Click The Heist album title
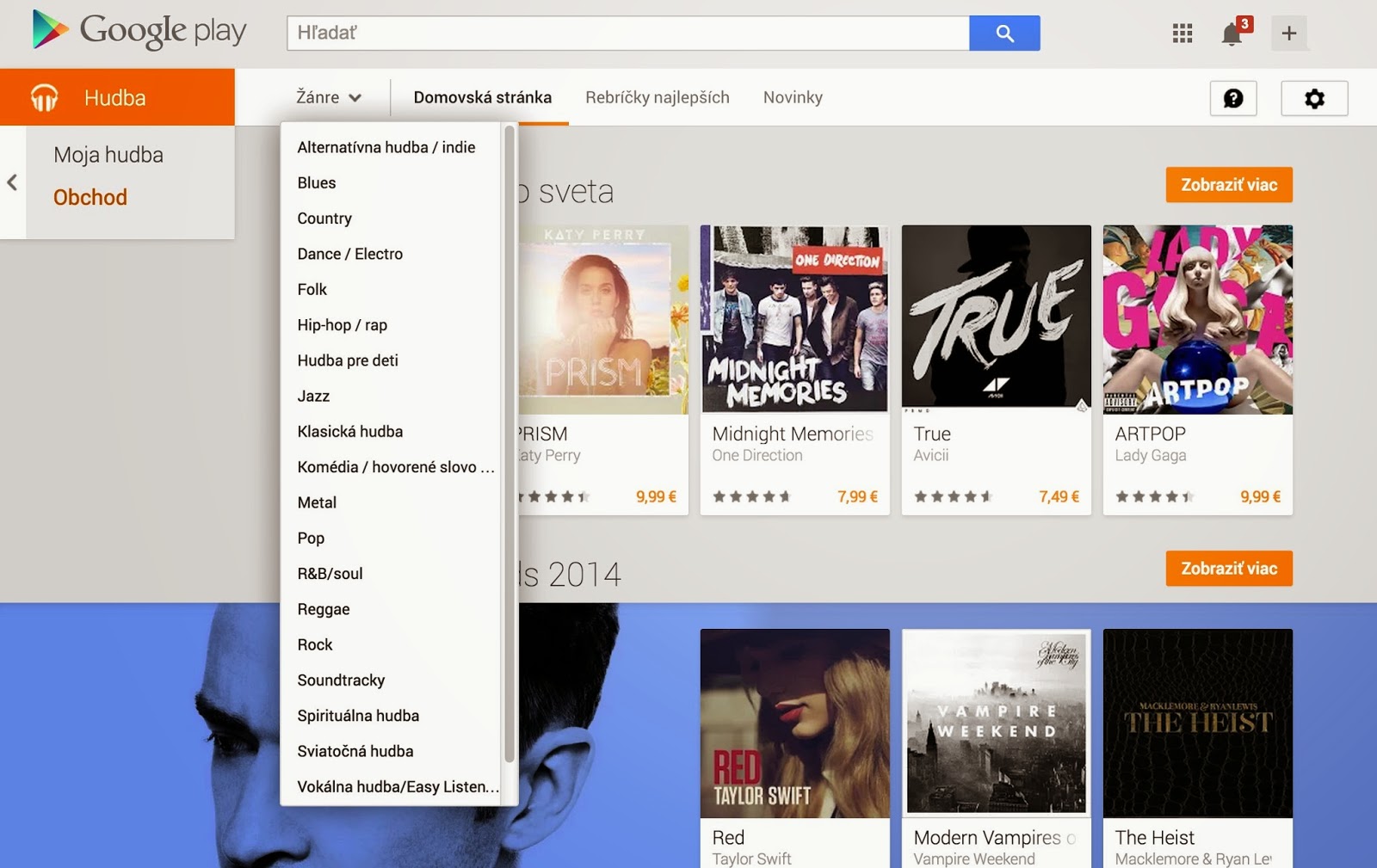1377x868 pixels. [1155, 837]
